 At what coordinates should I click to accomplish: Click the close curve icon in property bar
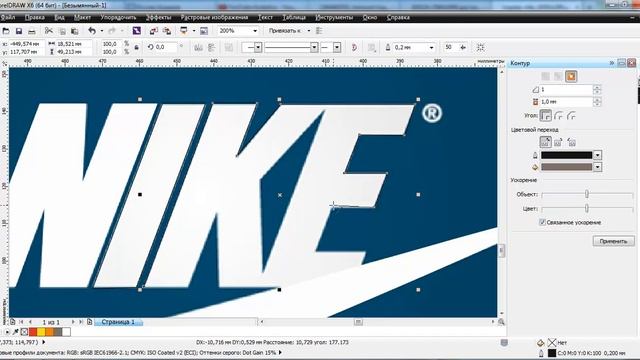click(354, 48)
